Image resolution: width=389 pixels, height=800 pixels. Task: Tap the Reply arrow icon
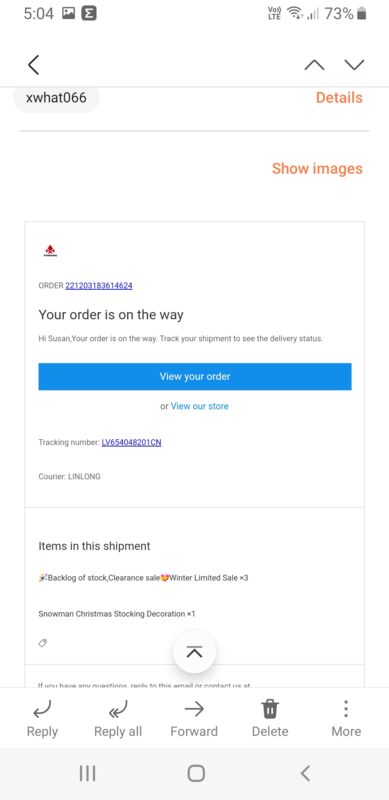pyautogui.click(x=42, y=709)
